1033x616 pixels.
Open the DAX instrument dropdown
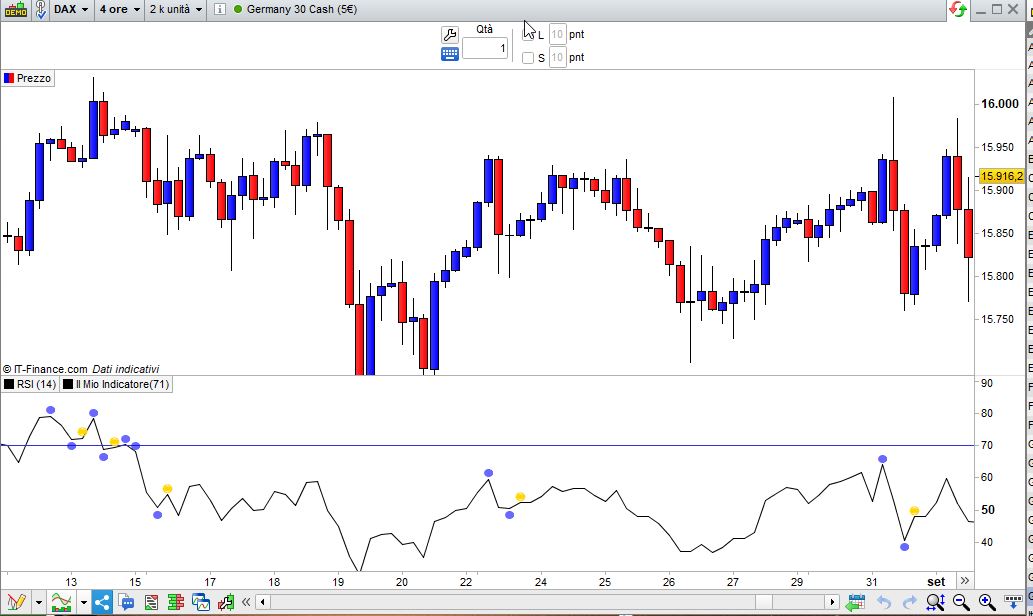70,9
